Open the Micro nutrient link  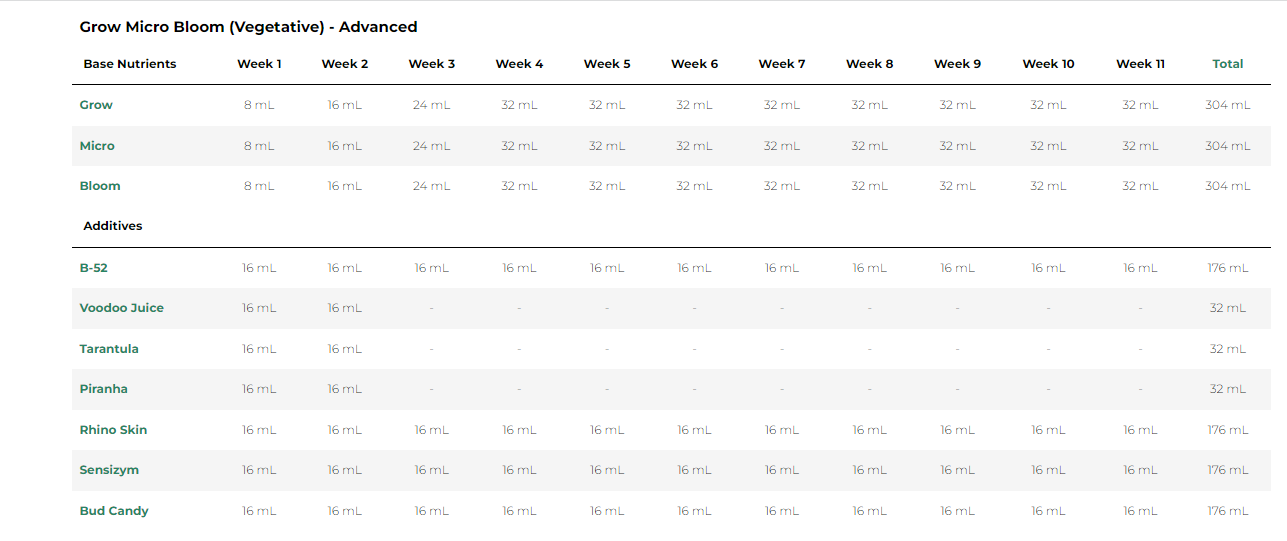pos(97,146)
